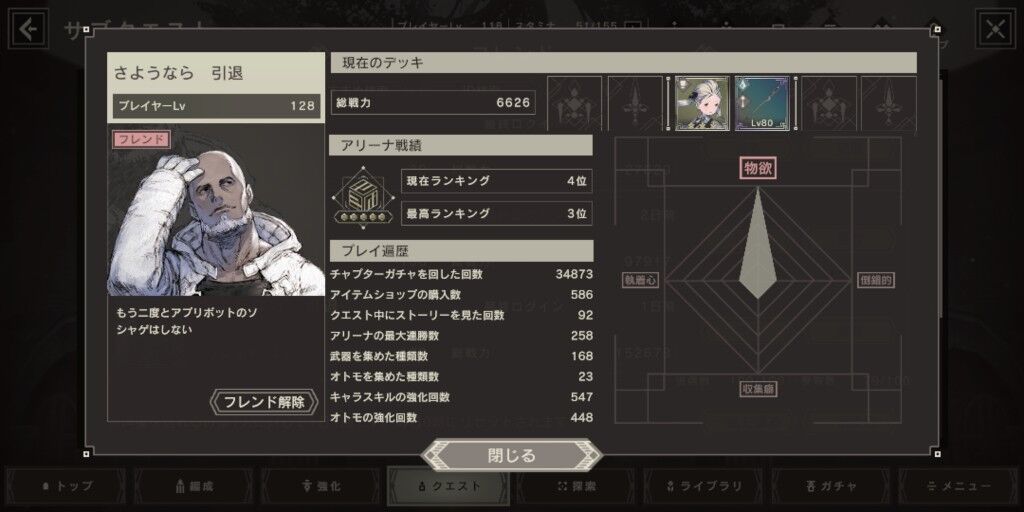
Task: Click the back arrow icon
Action: 28,29
